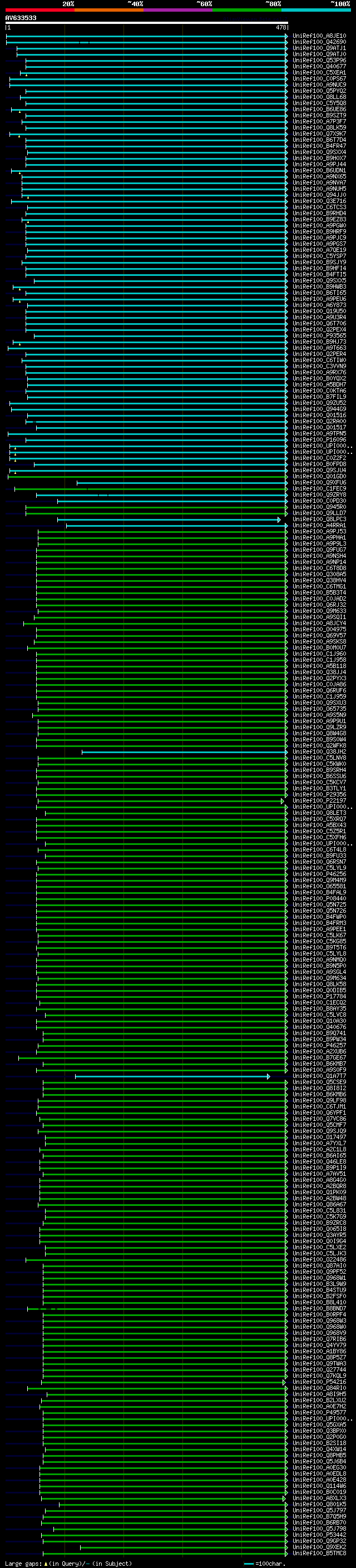Click the cyan ~100% identity legend bar

[x=317, y=11]
